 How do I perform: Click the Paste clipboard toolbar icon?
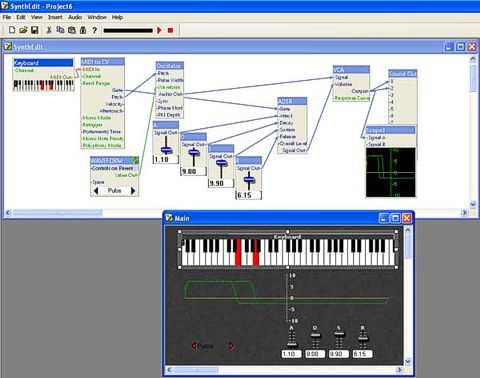coord(72,30)
